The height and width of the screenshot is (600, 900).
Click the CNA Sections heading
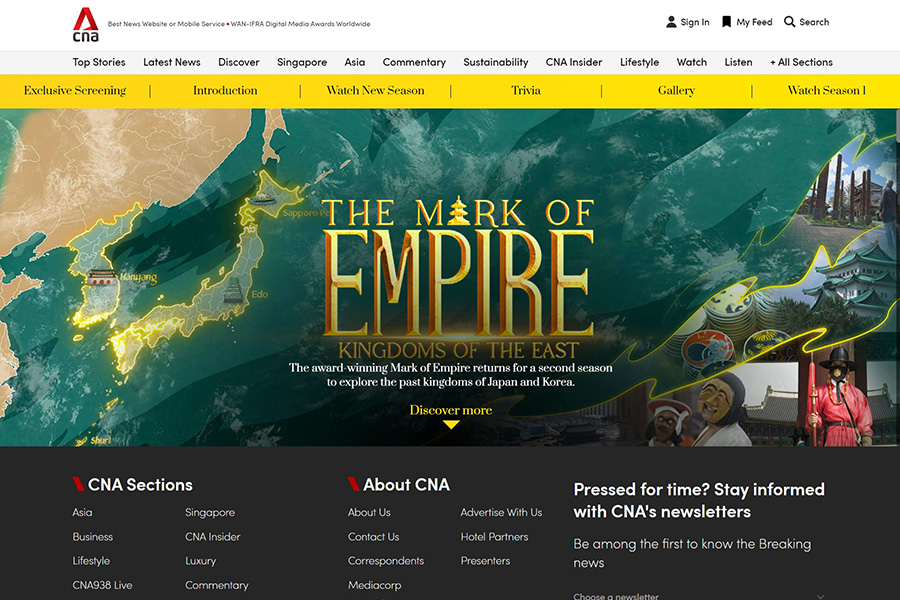(x=140, y=485)
